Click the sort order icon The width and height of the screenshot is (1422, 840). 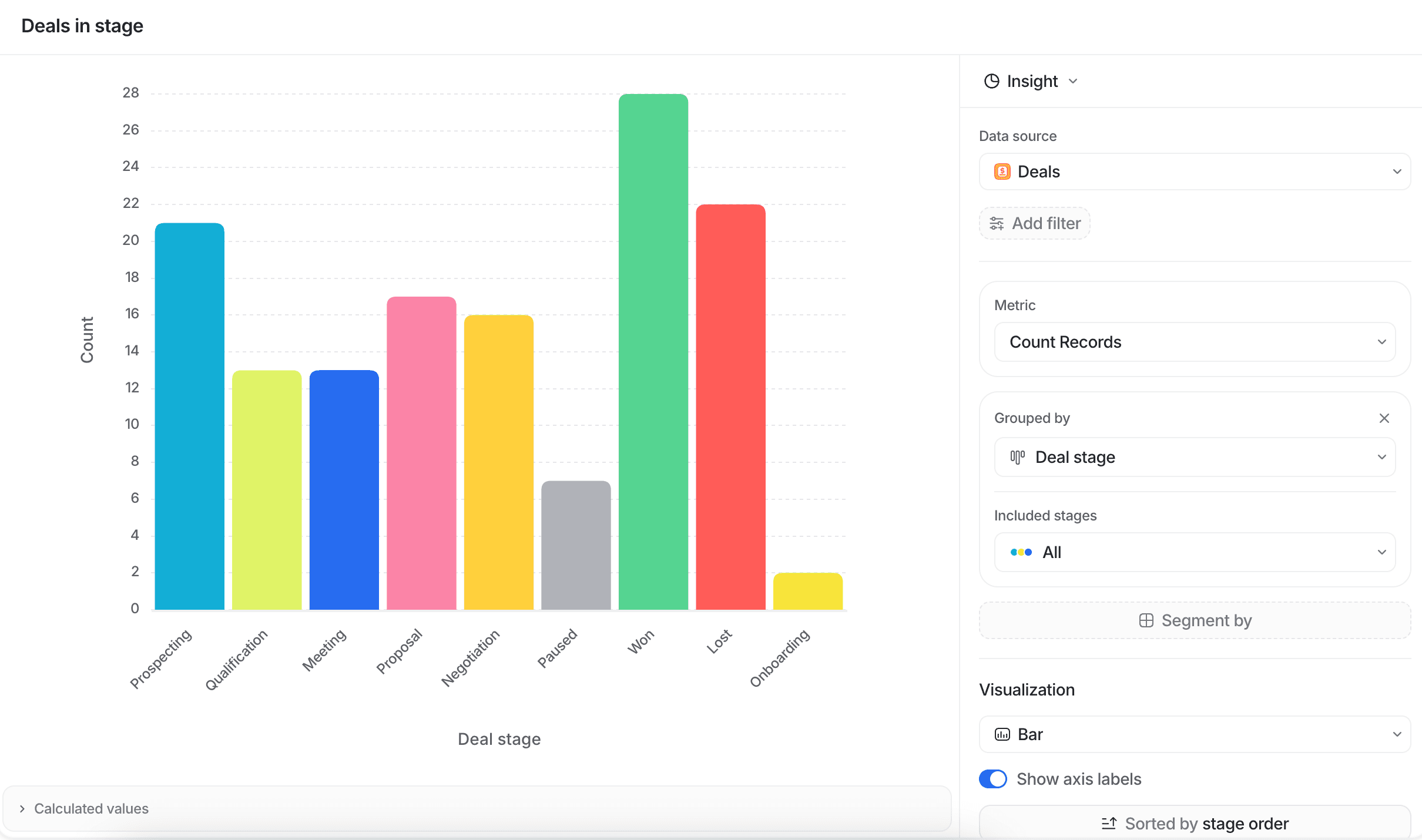[x=1109, y=824]
